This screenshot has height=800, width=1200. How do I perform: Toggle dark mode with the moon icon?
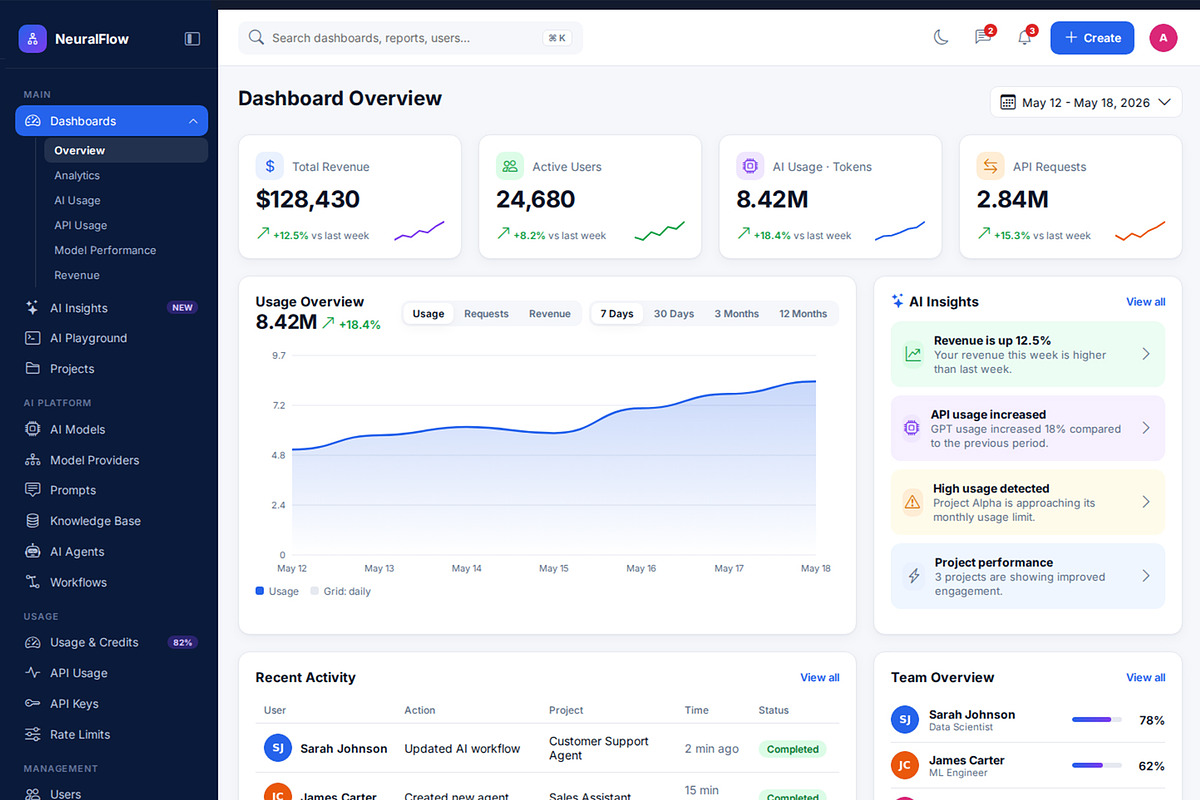pos(941,38)
